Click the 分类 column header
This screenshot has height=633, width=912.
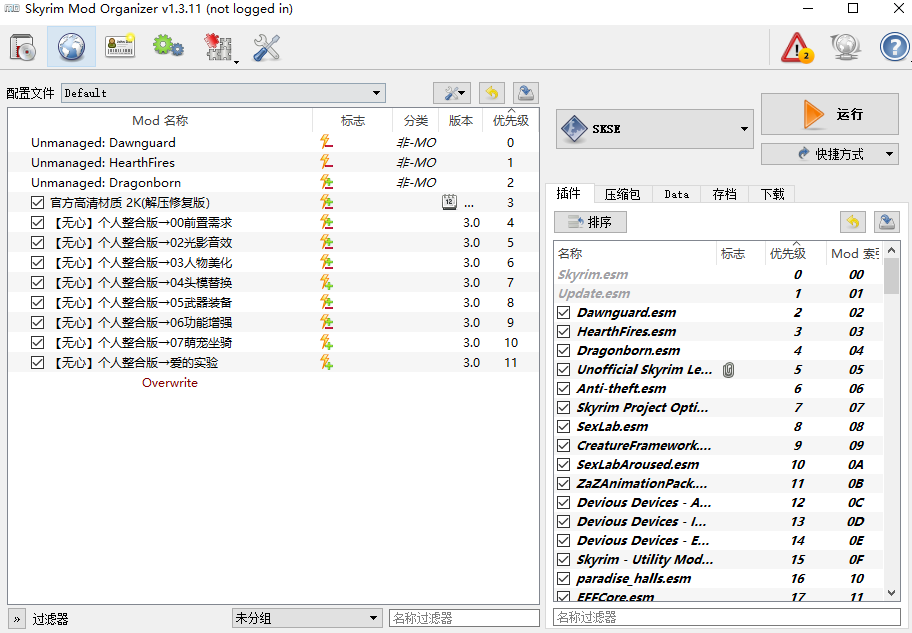(x=415, y=120)
